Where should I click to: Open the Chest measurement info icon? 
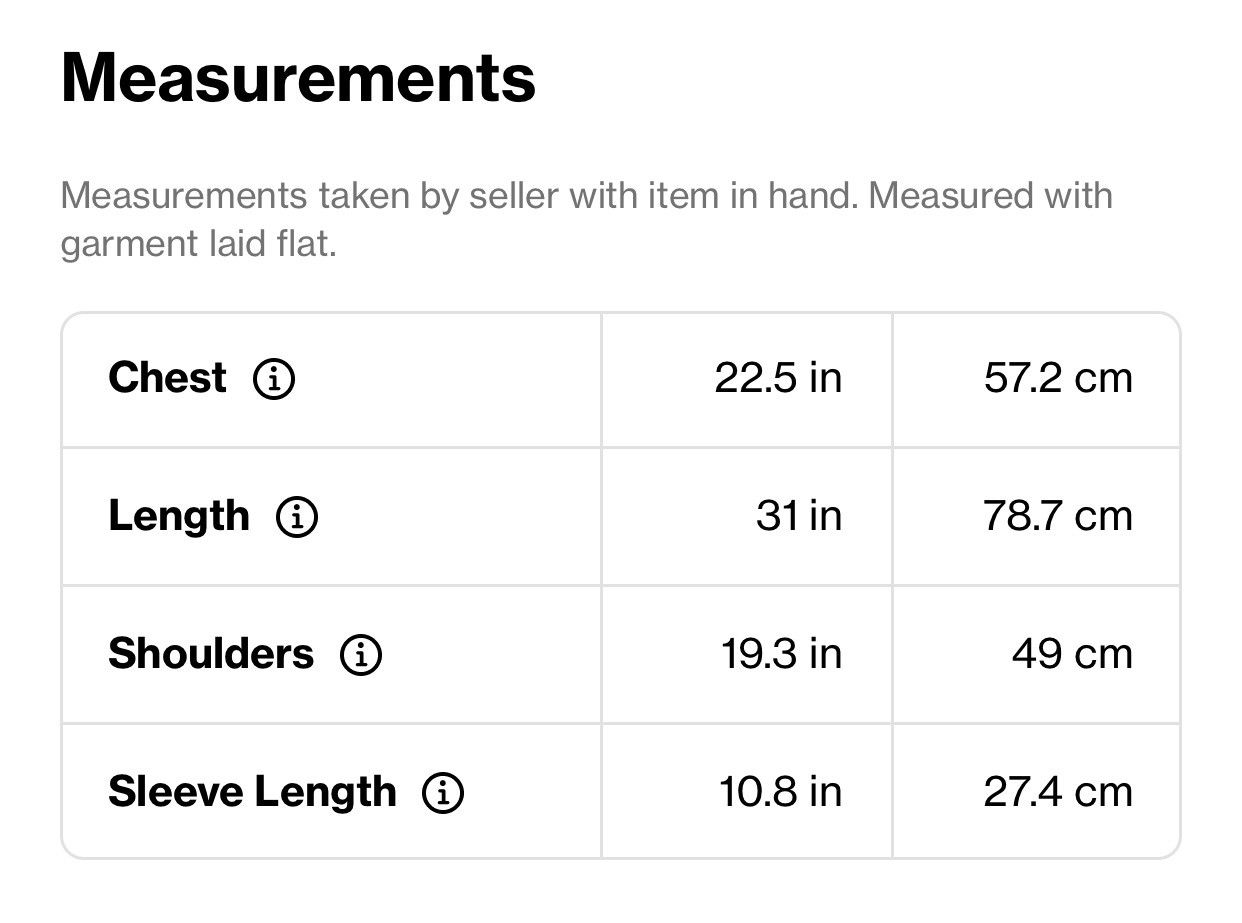coord(273,379)
